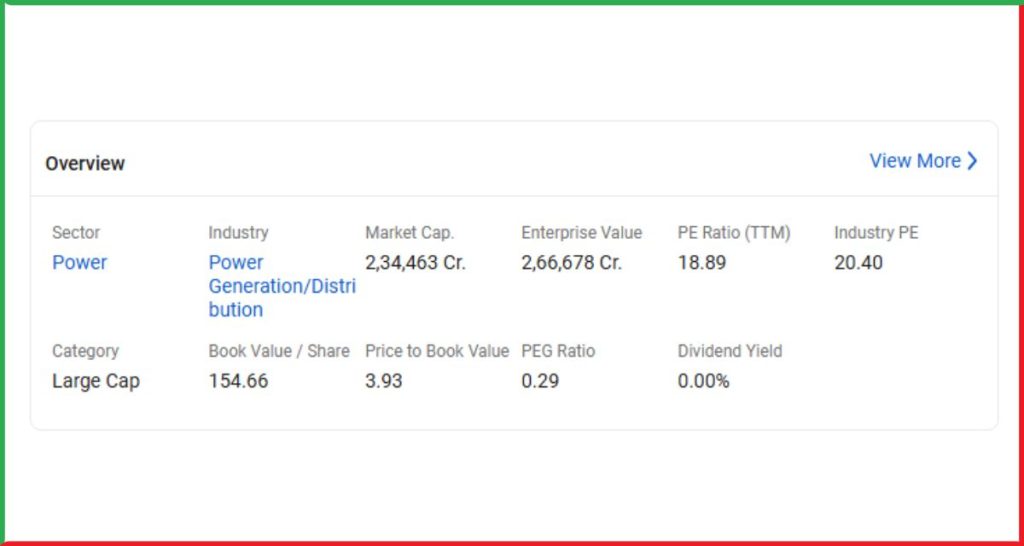This screenshot has height=546, width=1024.
Task: Select the Overview heading
Action: [85, 163]
